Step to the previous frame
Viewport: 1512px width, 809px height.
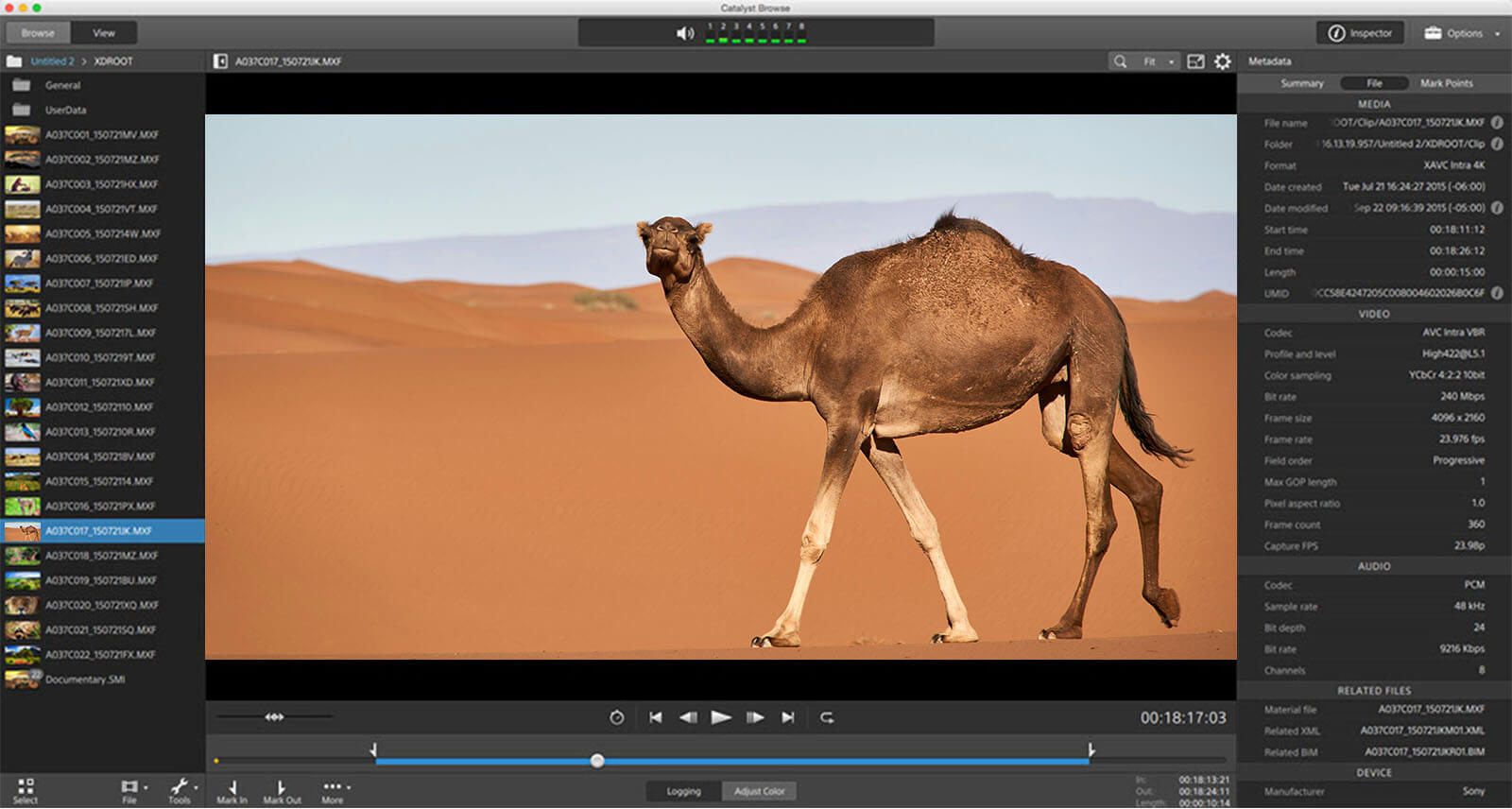point(688,718)
